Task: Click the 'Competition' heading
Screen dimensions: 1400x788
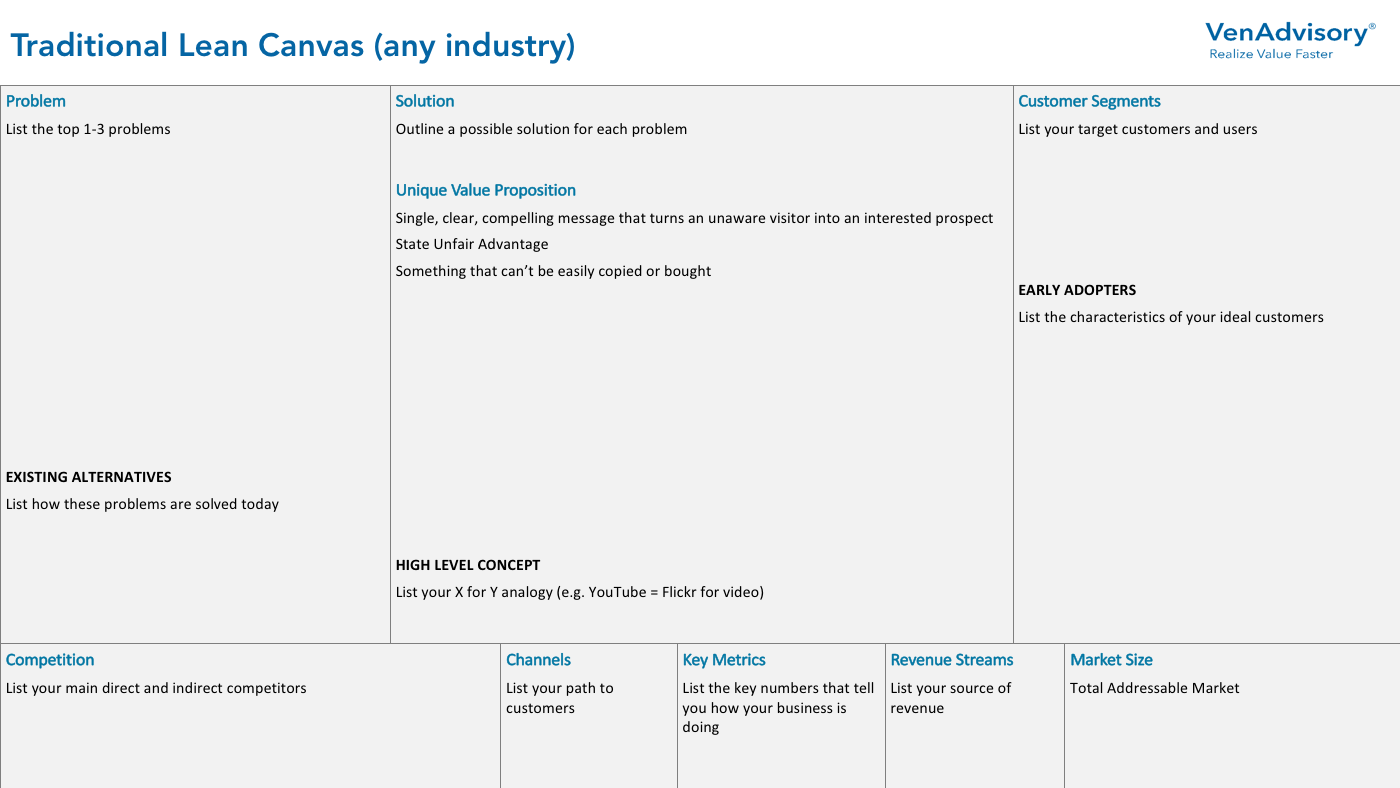Action: [50, 660]
